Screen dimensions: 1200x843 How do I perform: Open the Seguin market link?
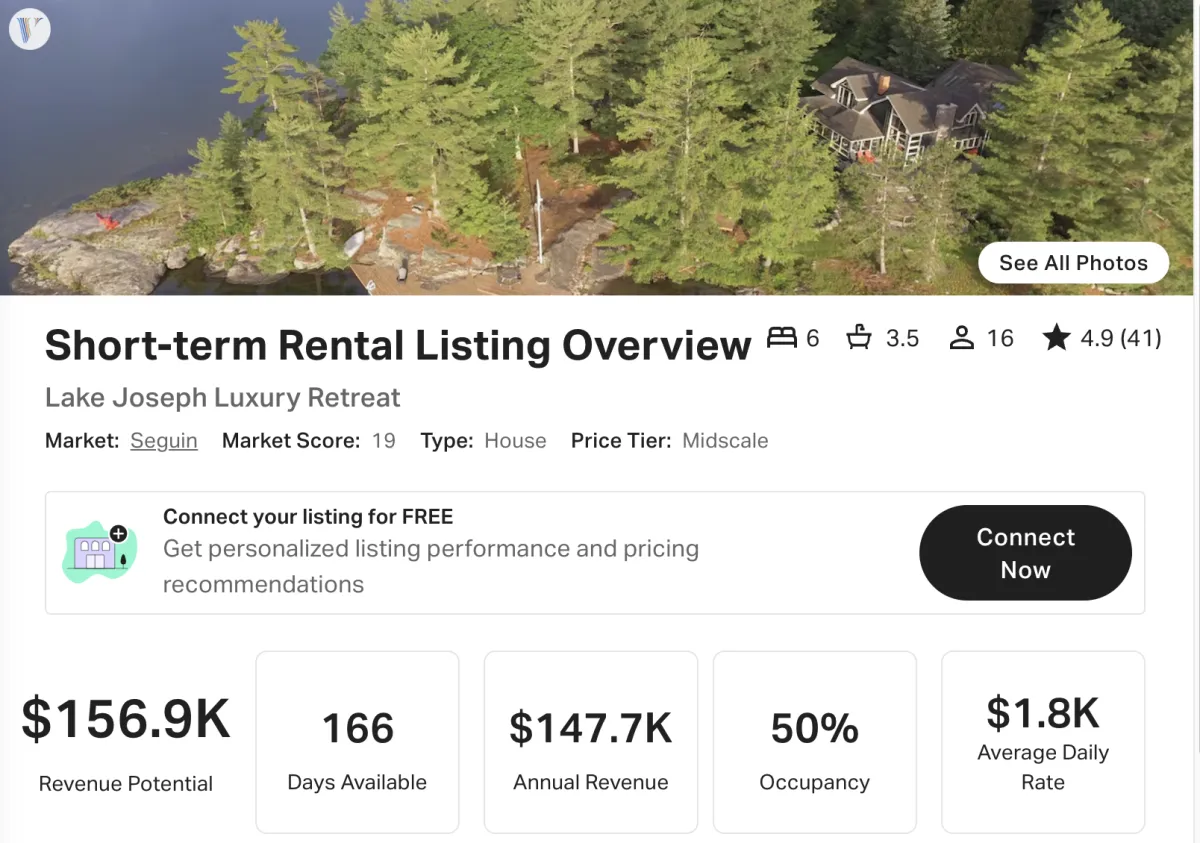pyautogui.click(x=164, y=441)
